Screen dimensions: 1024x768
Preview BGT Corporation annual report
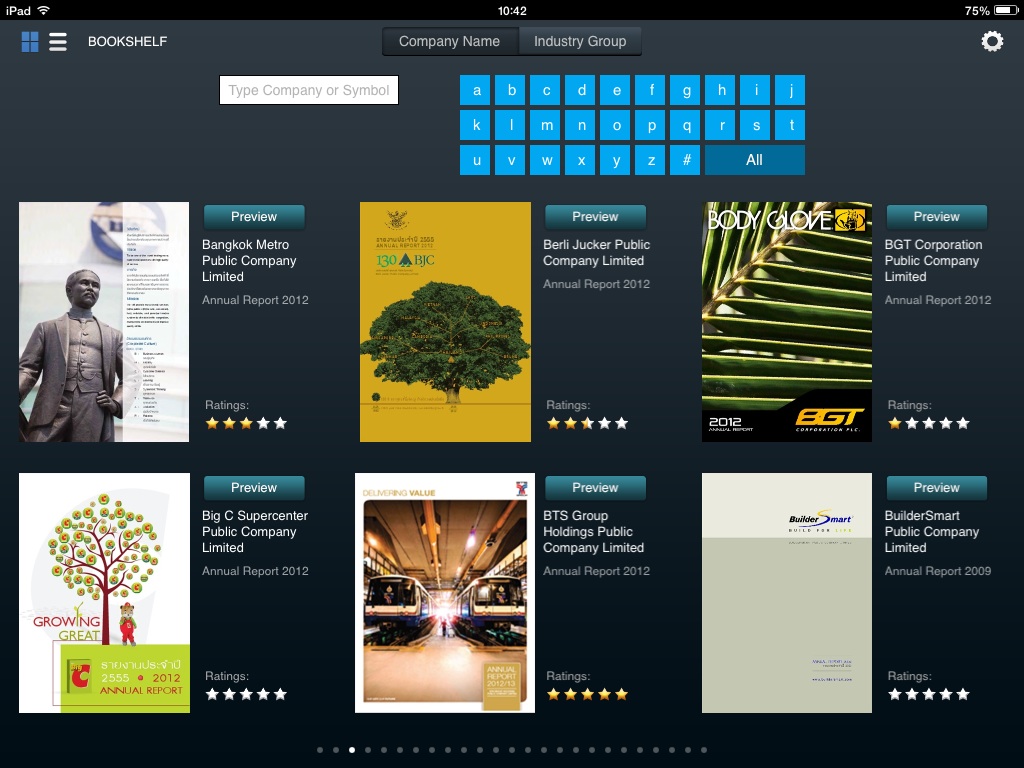(936, 217)
